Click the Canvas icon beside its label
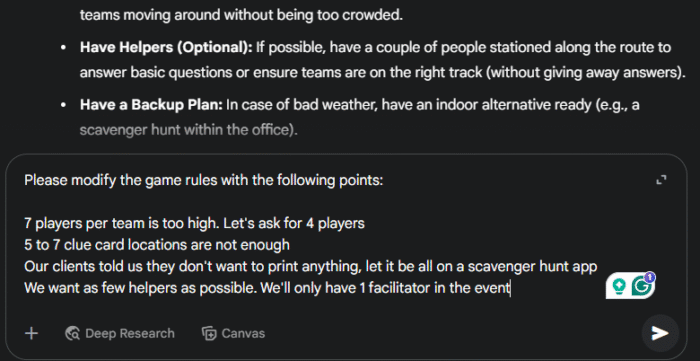700x361 pixels. tap(209, 333)
